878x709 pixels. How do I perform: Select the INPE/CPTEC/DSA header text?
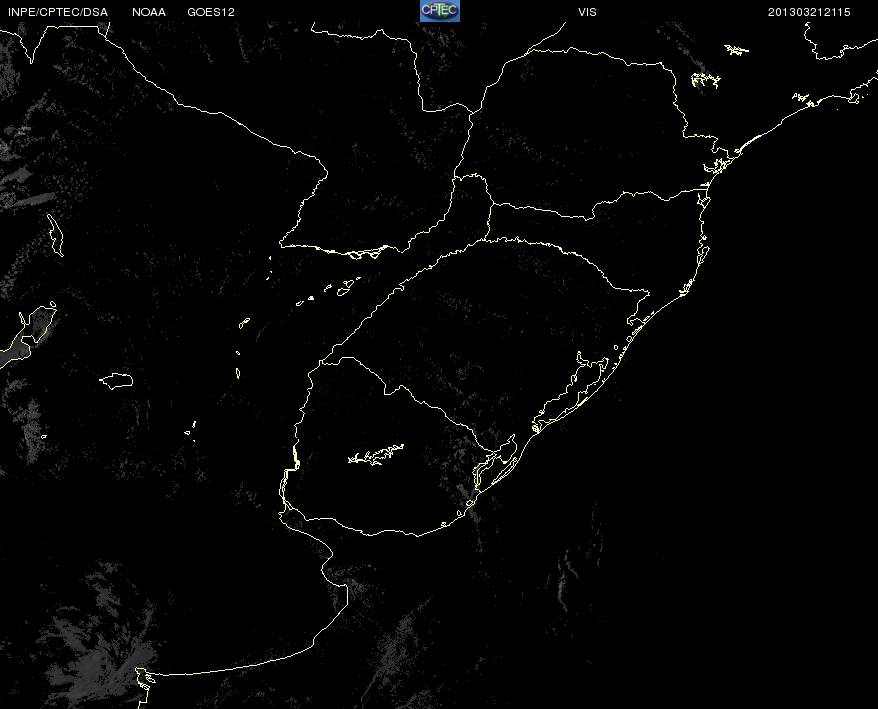pos(58,12)
